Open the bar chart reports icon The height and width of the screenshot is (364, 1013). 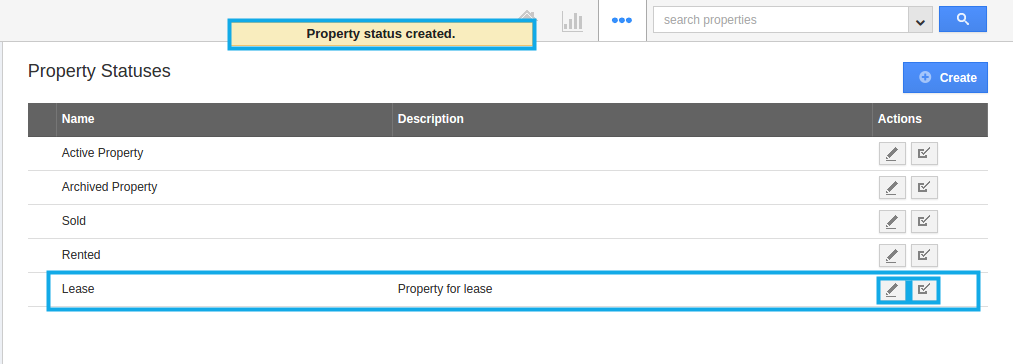click(572, 21)
